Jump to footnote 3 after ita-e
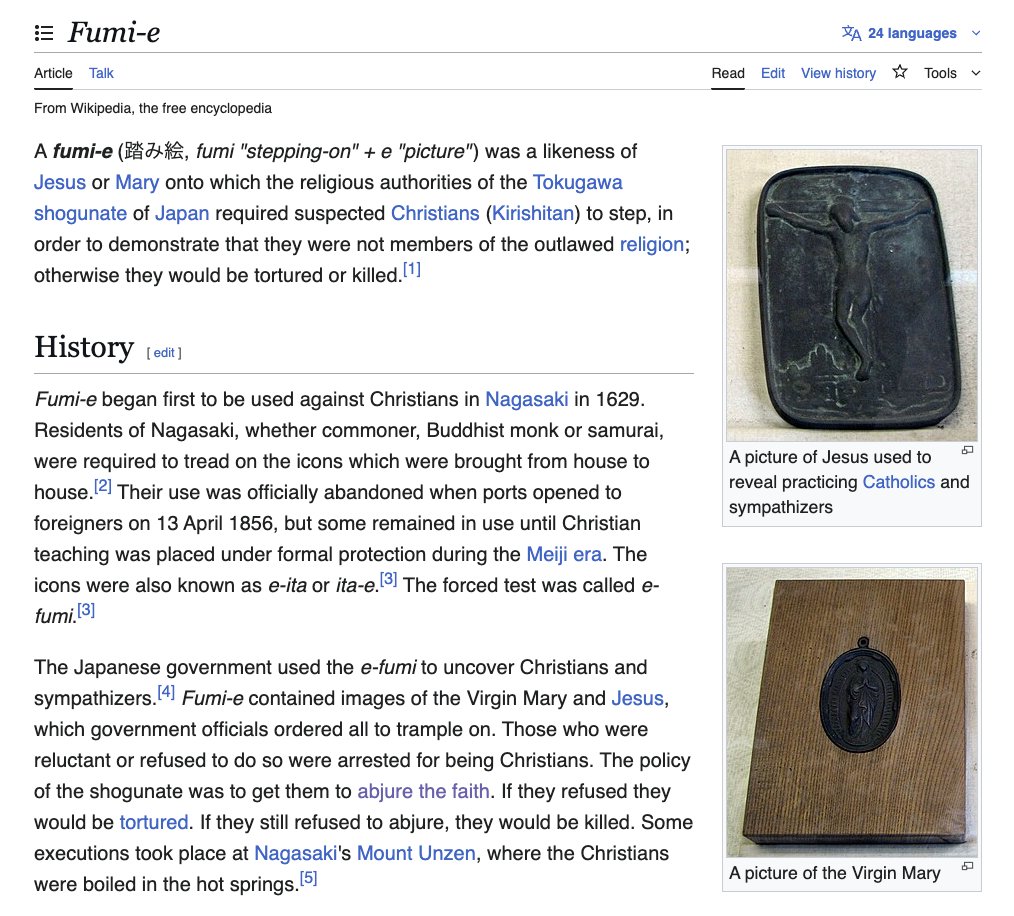 pos(389,579)
